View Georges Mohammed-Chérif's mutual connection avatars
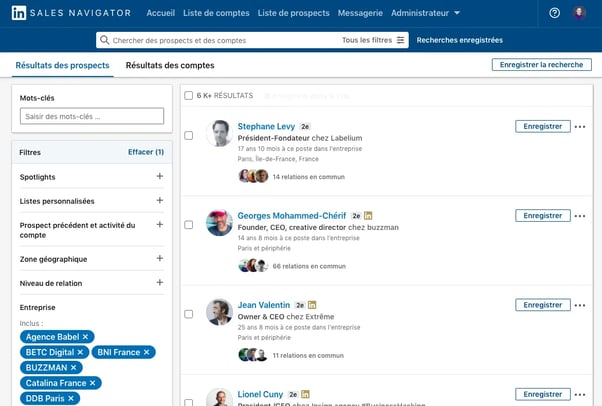 pyautogui.click(x=253, y=265)
